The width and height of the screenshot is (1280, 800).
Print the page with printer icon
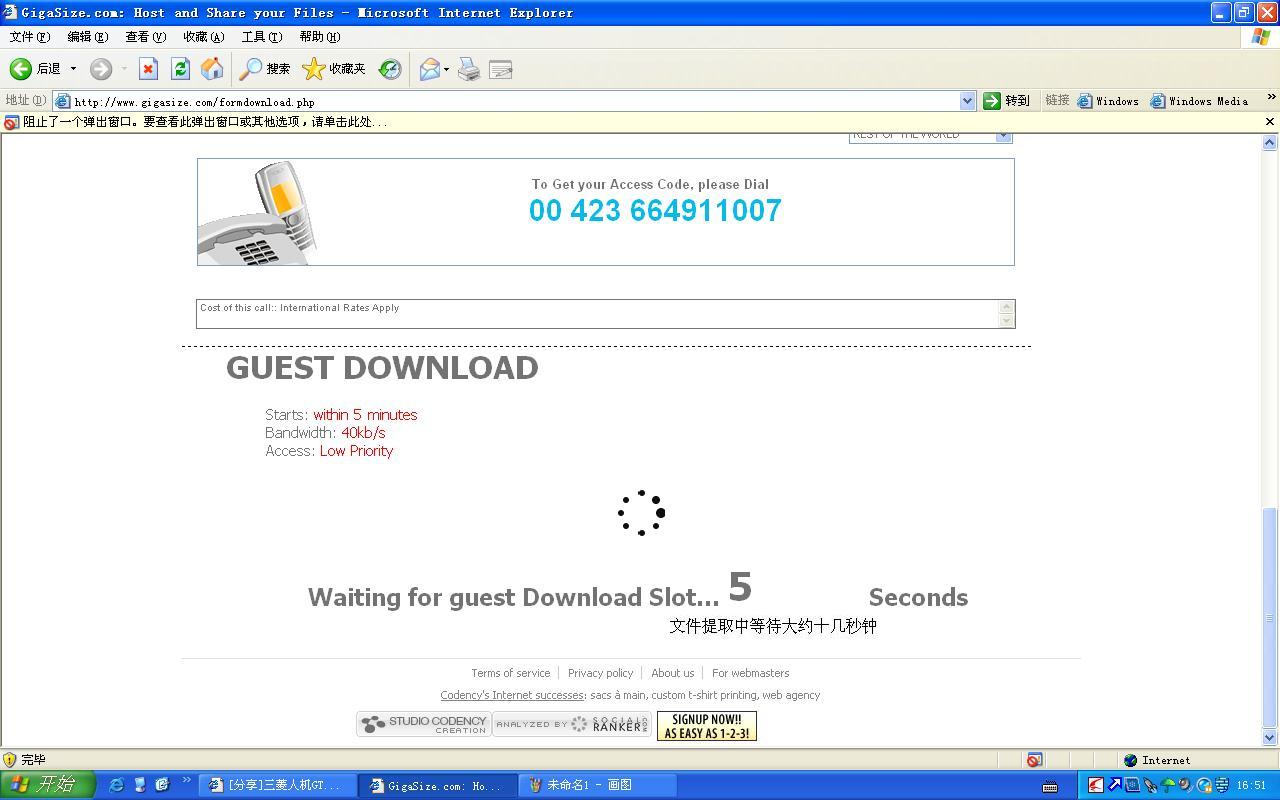pyautogui.click(x=469, y=69)
